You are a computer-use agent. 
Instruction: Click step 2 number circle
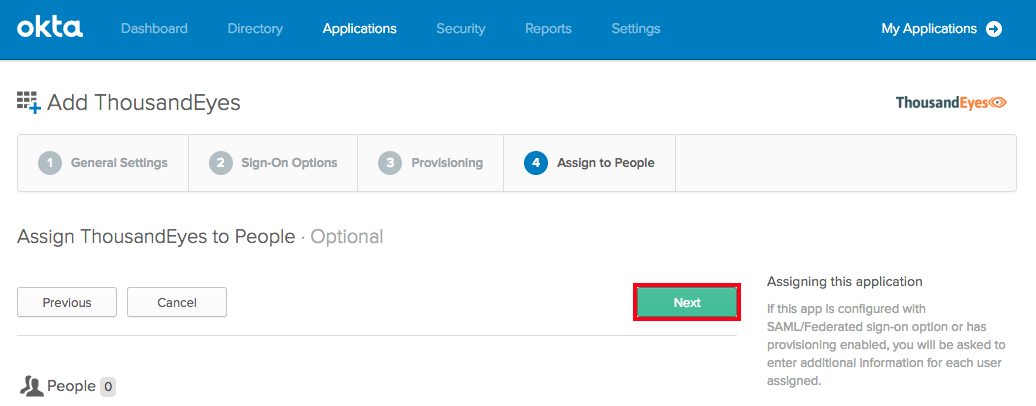coord(221,163)
